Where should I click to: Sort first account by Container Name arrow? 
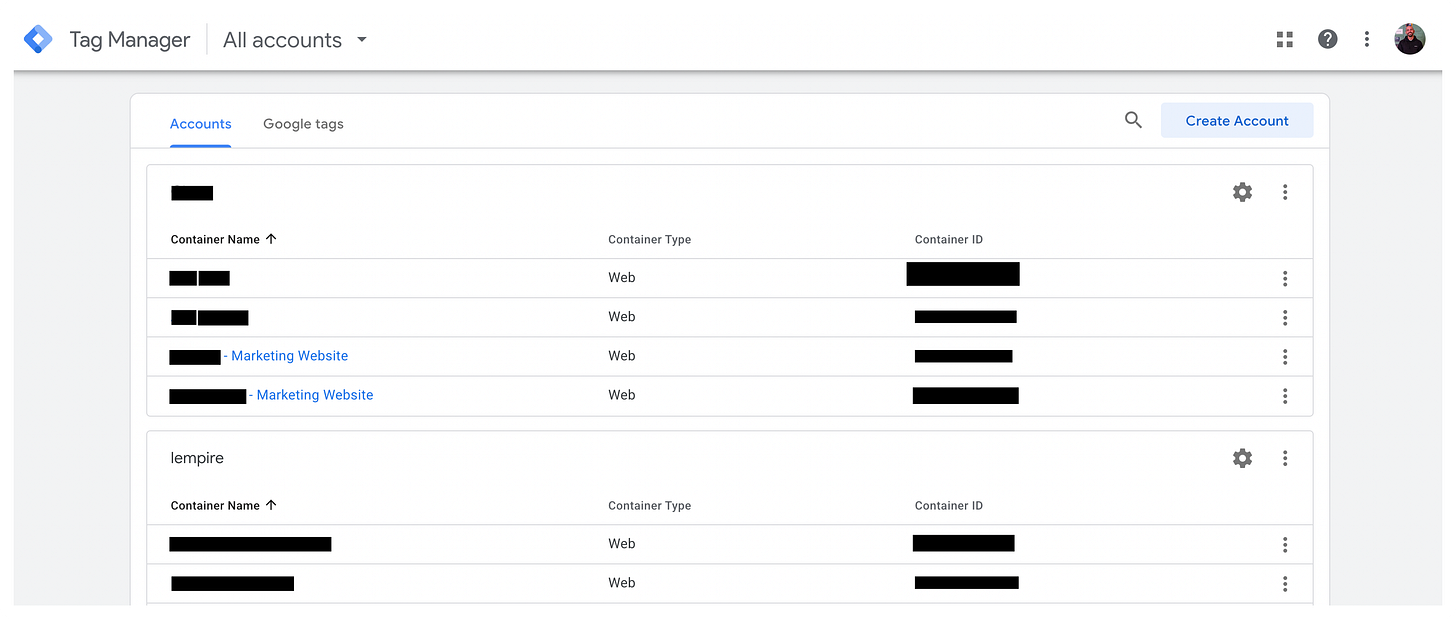tap(271, 239)
